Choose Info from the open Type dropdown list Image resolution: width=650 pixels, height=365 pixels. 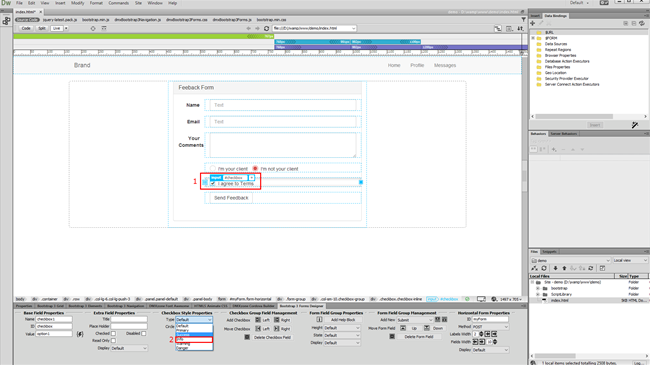[x=194, y=339]
